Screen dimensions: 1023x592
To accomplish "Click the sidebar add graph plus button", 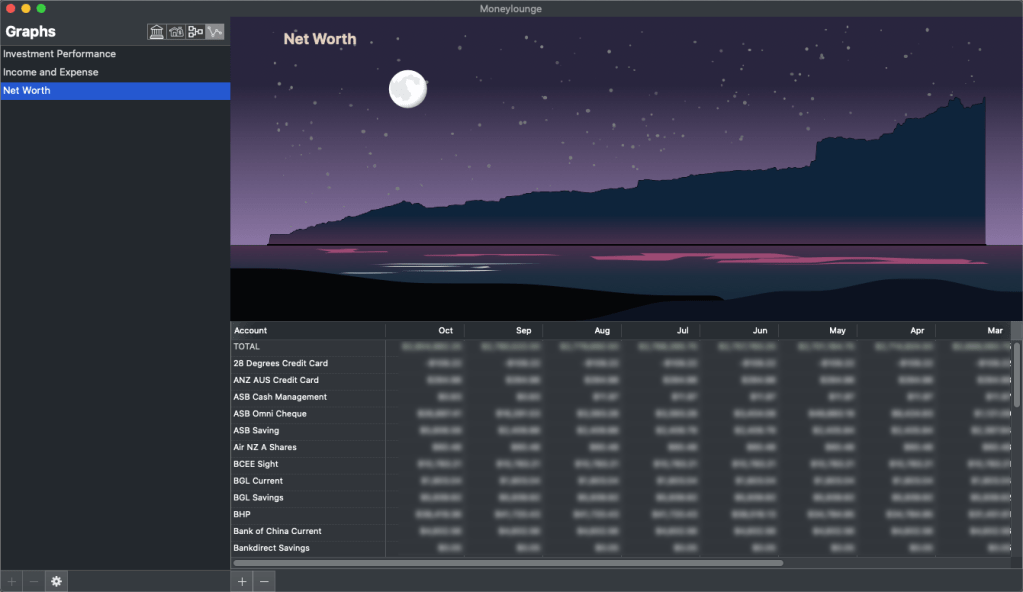I will click(12, 581).
